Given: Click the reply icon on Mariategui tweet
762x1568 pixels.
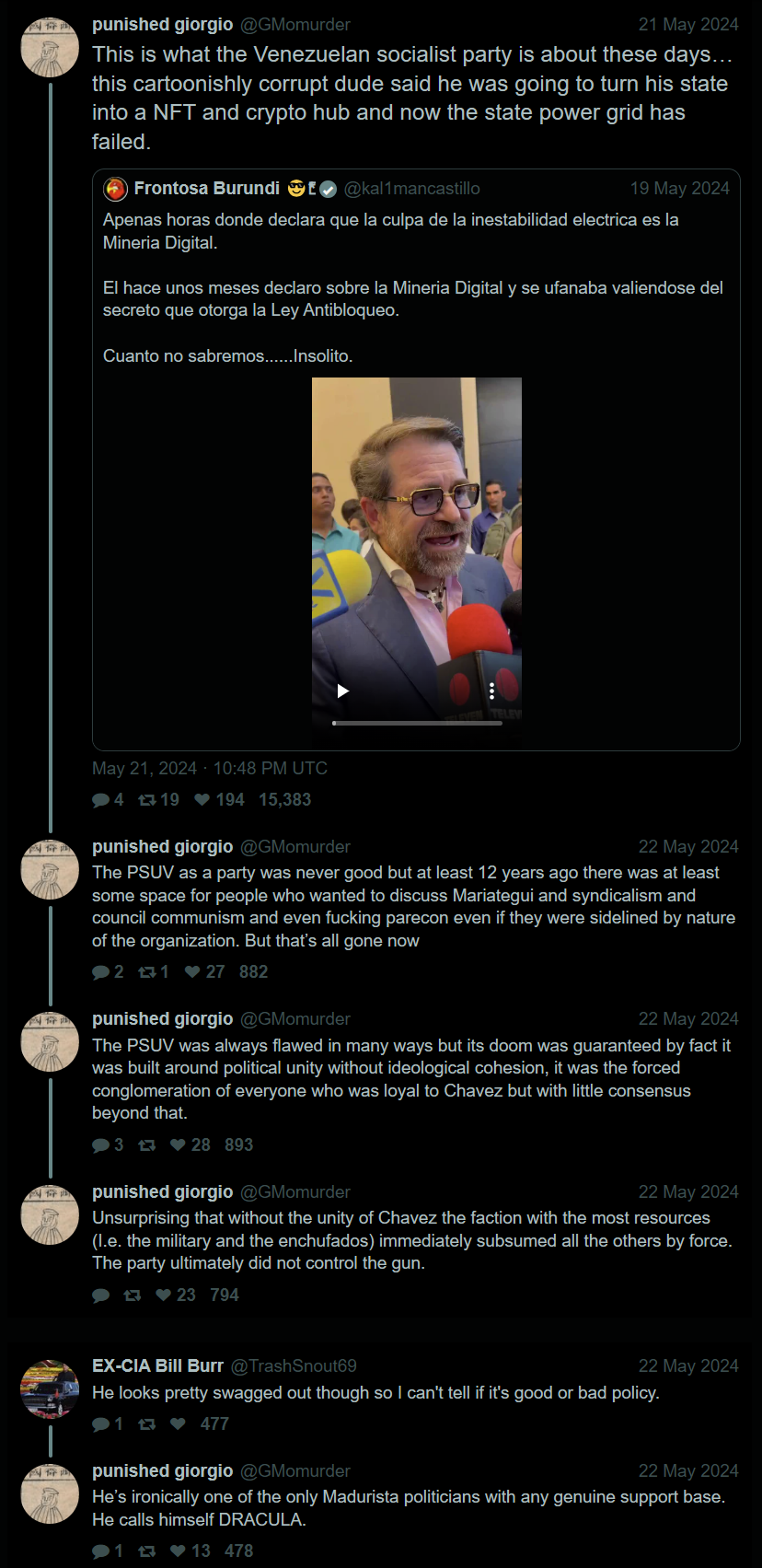Looking at the screenshot, I should (100, 972).
